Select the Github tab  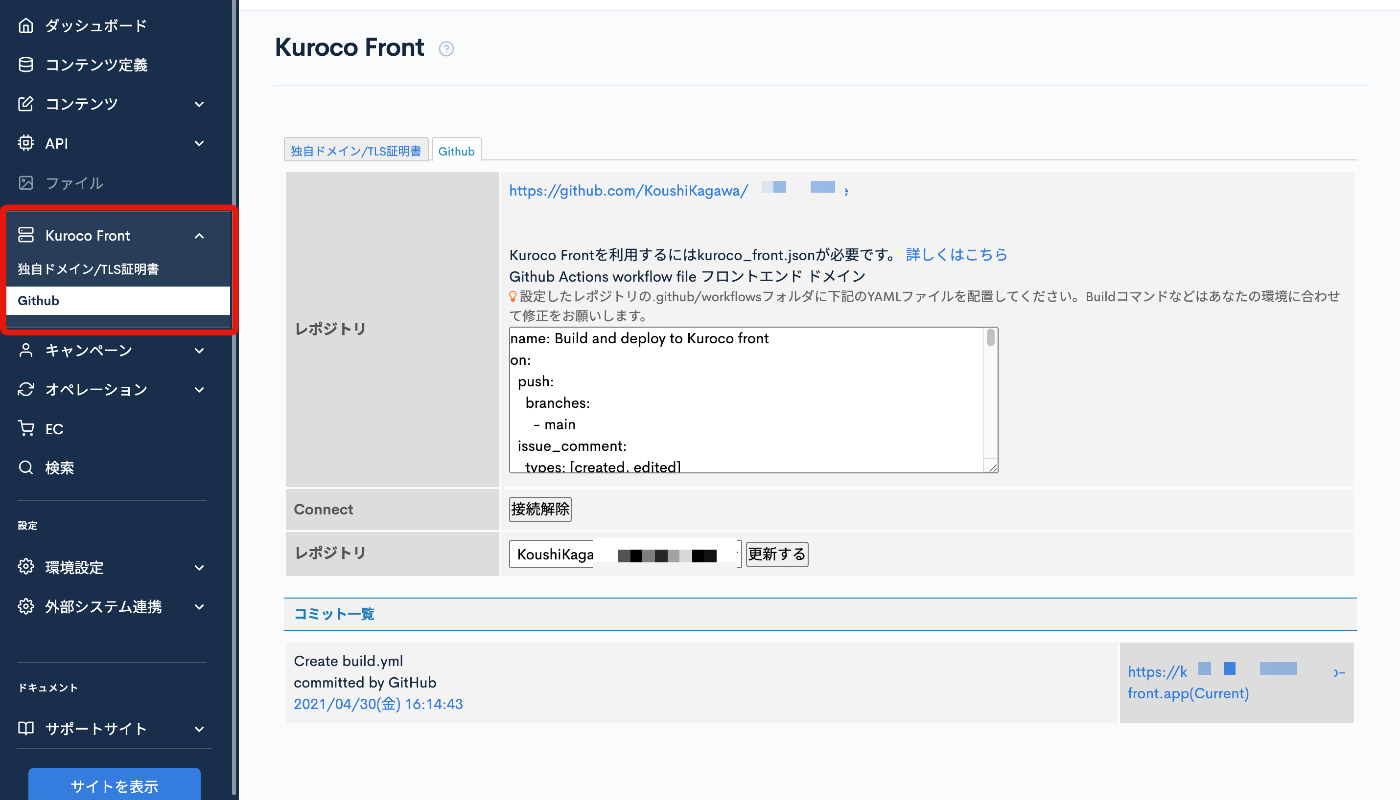(x=457, y=150)
